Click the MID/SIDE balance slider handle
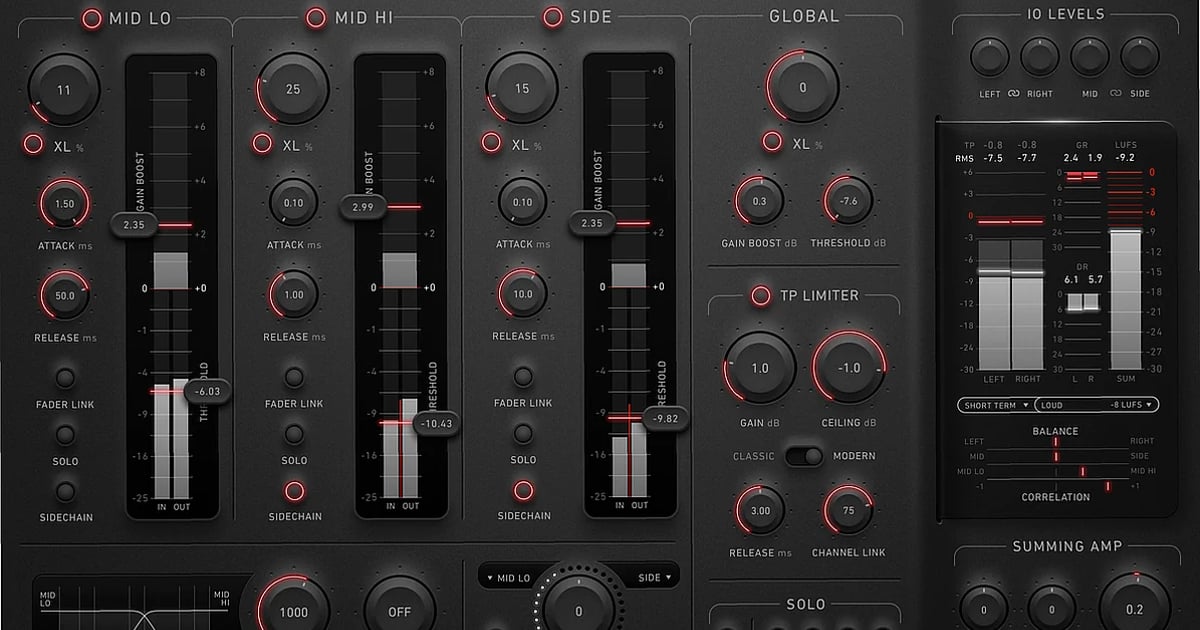Screen dimensions: 1200x630 (1057, 456)
